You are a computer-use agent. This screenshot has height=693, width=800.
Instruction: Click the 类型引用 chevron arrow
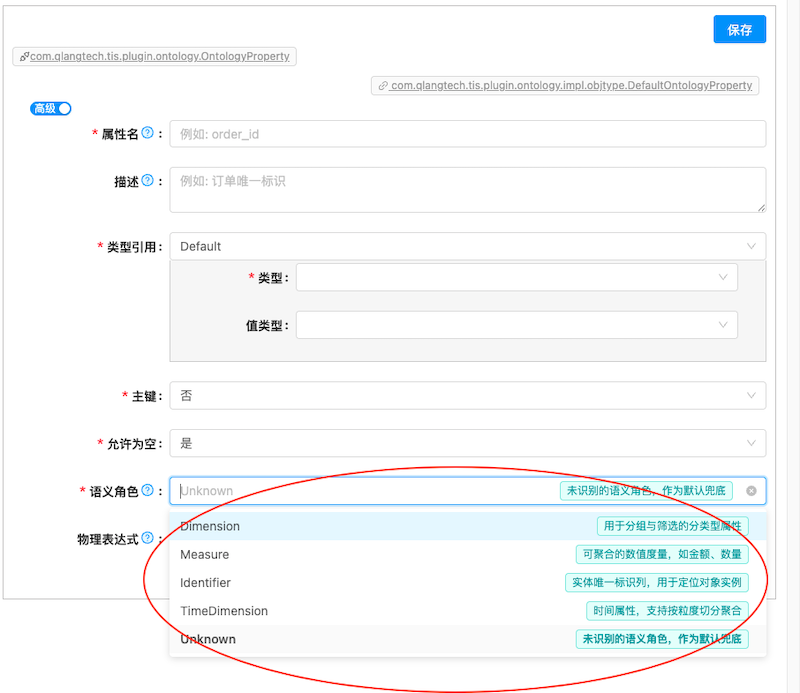[751, 246]
